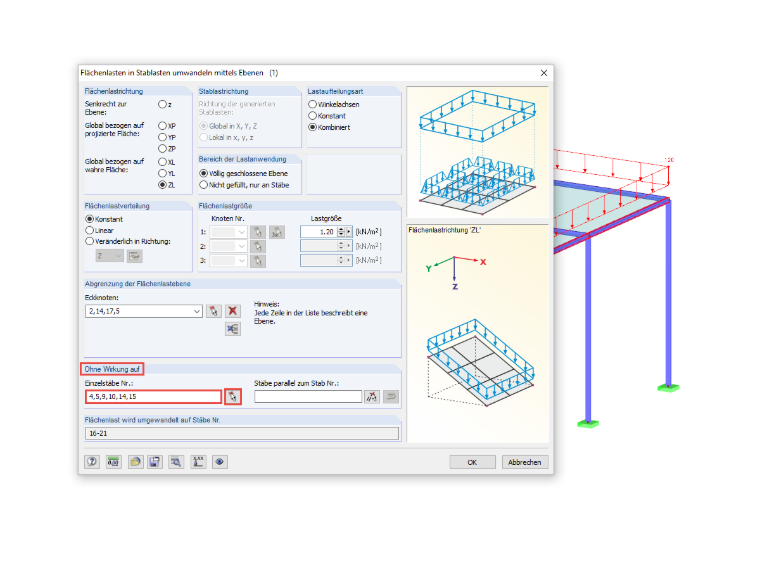Image resolution: width=760 pixels, height=570 pixels.
Task: Pick single members graphically for Einzelstäbe
Action: pos(233,396)
